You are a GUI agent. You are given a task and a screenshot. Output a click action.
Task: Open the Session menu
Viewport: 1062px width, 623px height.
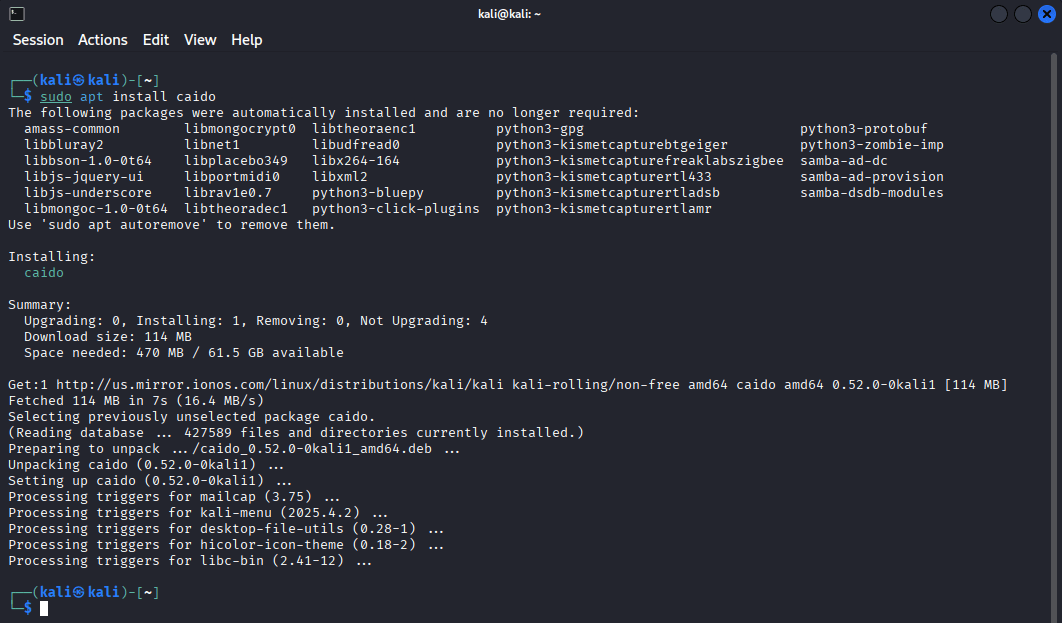tap(37, 40)
